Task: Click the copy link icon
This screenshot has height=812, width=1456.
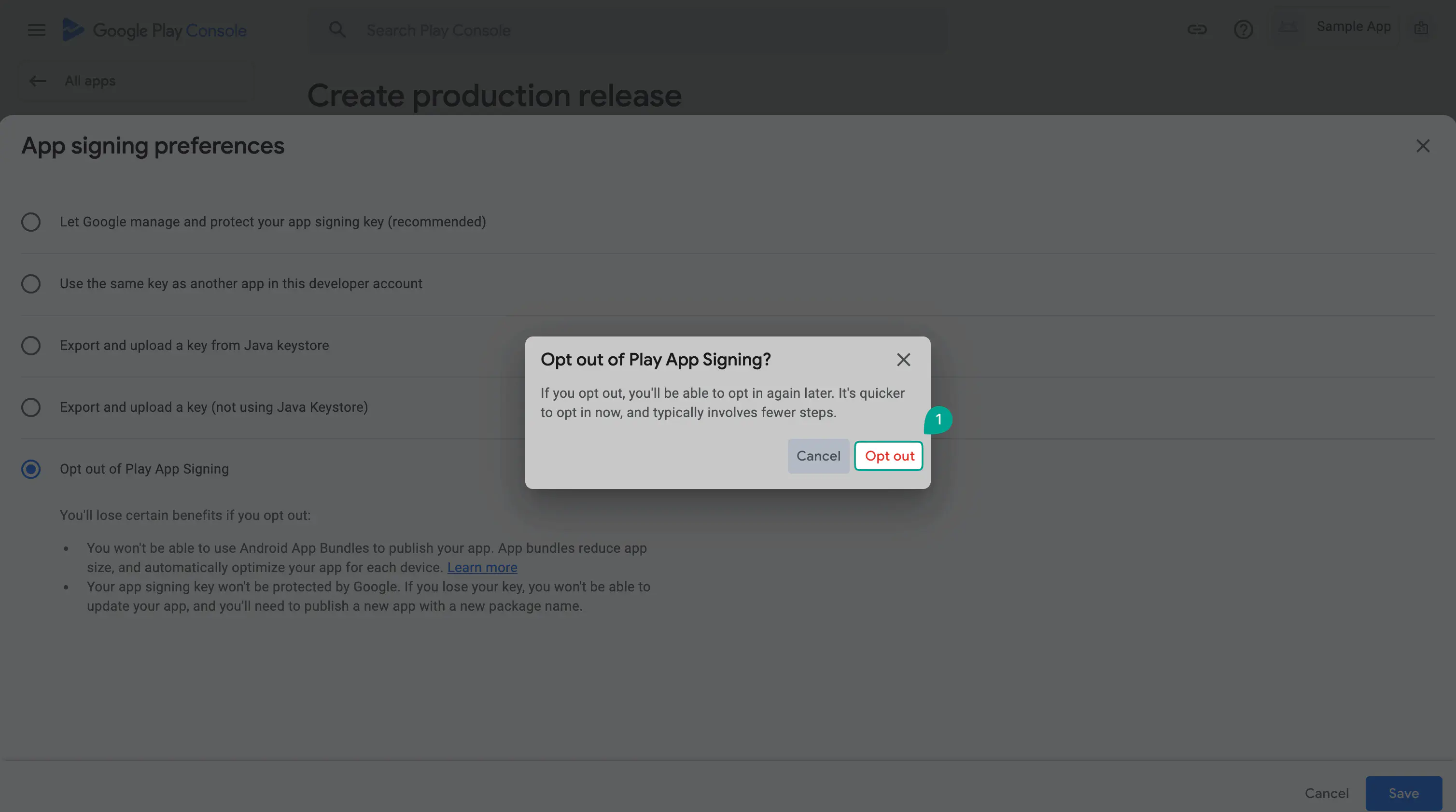Action: [x=1197, y=29]
